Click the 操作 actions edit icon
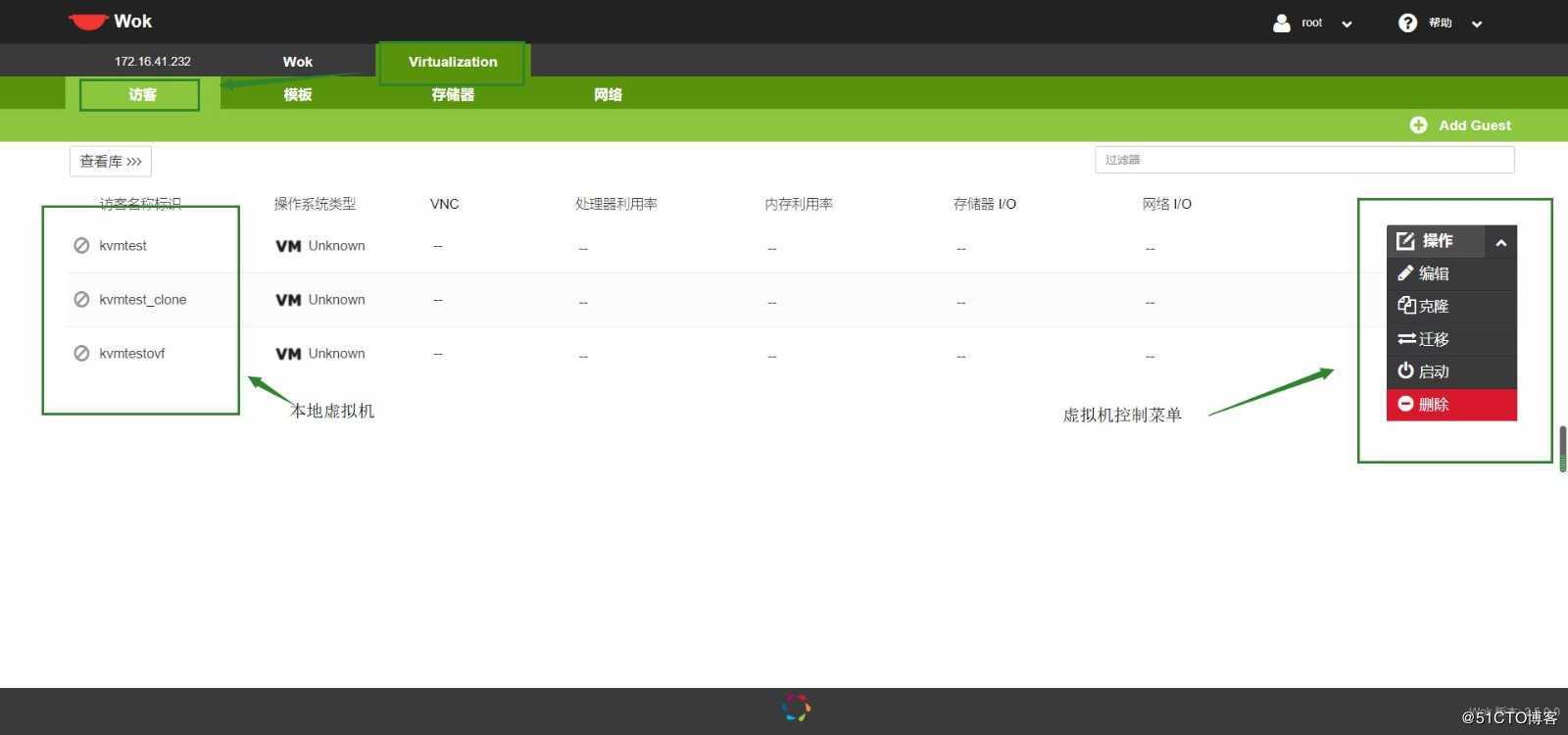This screenshot has width=1568, height=735. [x=1405, y=240]
